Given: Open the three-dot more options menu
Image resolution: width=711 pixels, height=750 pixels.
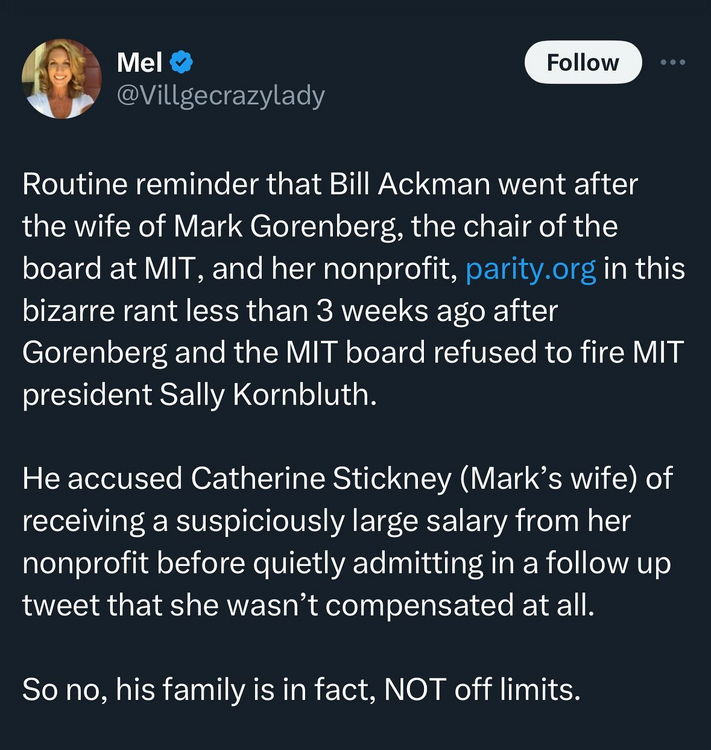Looking at the screenshot, I should tap(674, 62).
